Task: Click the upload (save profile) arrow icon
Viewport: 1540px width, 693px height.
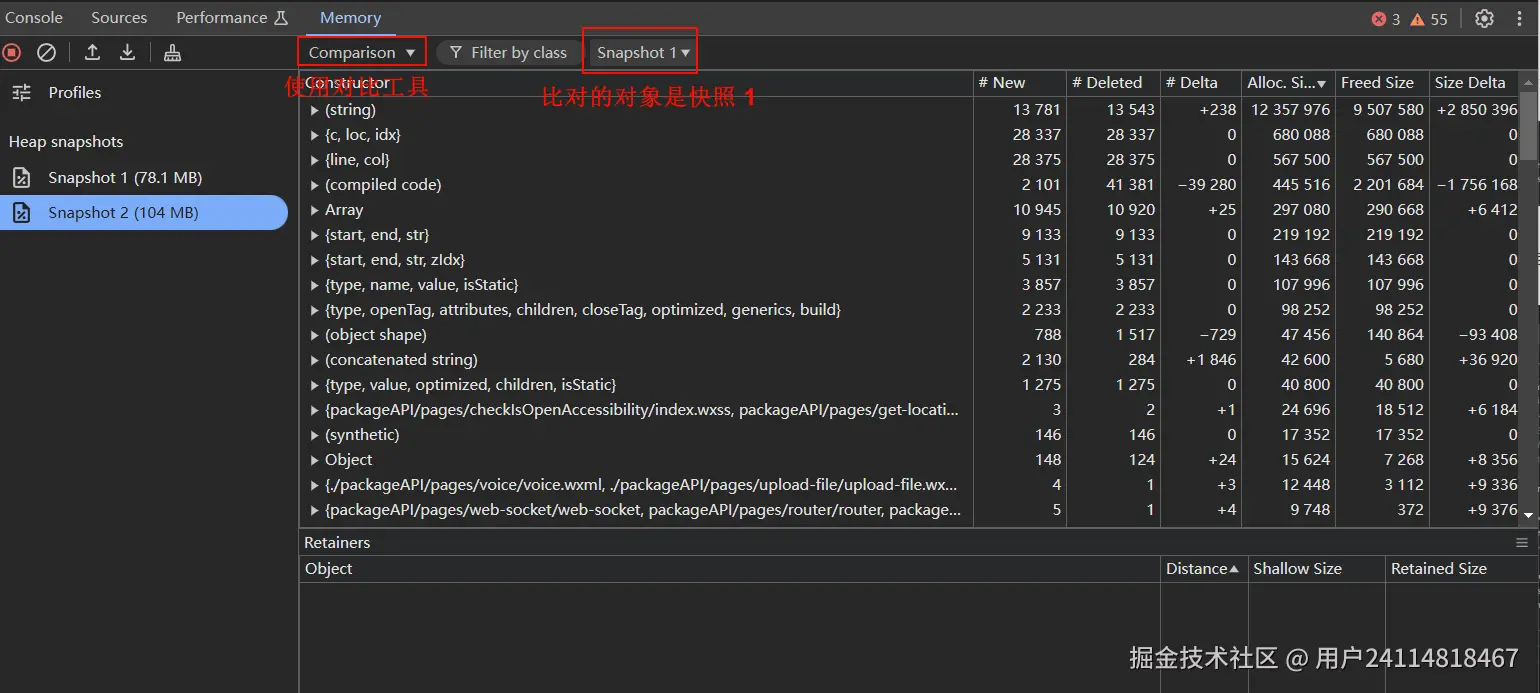Action: pyautogui.click(x=92, y=53)
